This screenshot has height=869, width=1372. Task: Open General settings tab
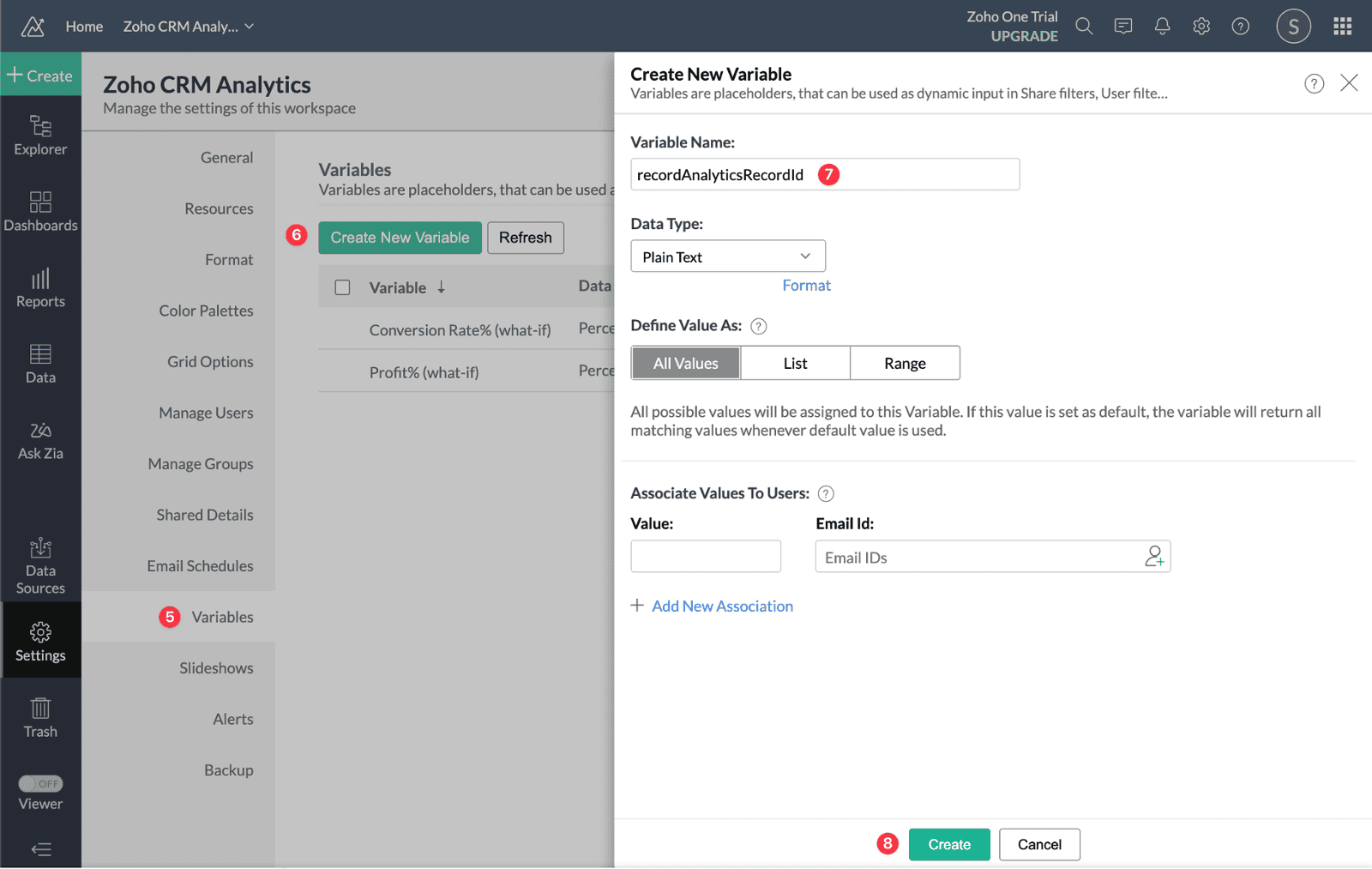[x=226, y=158]
